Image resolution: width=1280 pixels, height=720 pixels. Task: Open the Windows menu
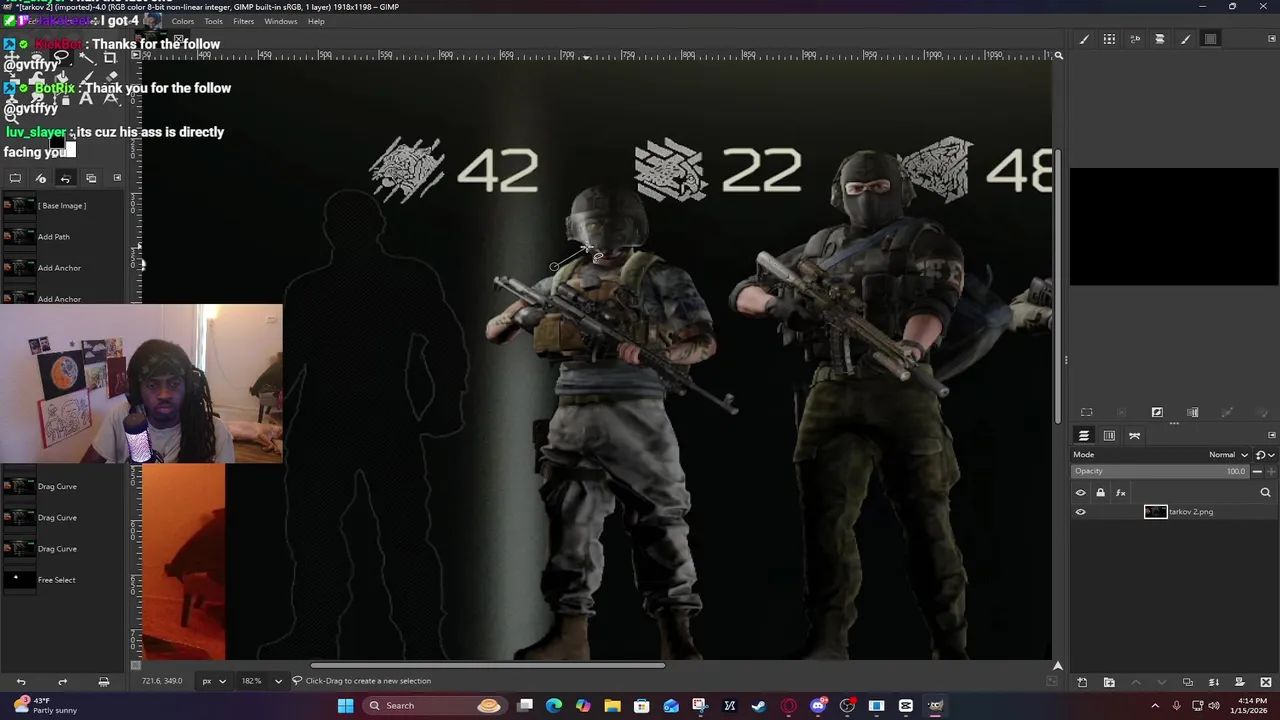point(280,21)
